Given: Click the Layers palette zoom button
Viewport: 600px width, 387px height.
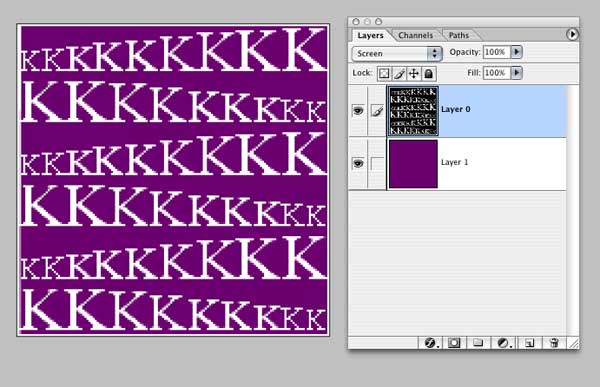Looking at the screenshot, I should tap(378, 21).
